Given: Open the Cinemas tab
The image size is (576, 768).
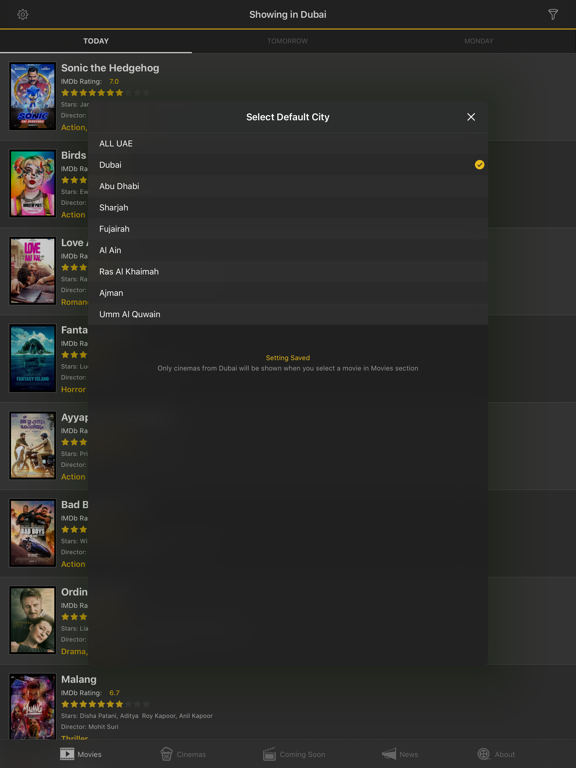Looking at the screenshot, I should click(x=183, y=754).
